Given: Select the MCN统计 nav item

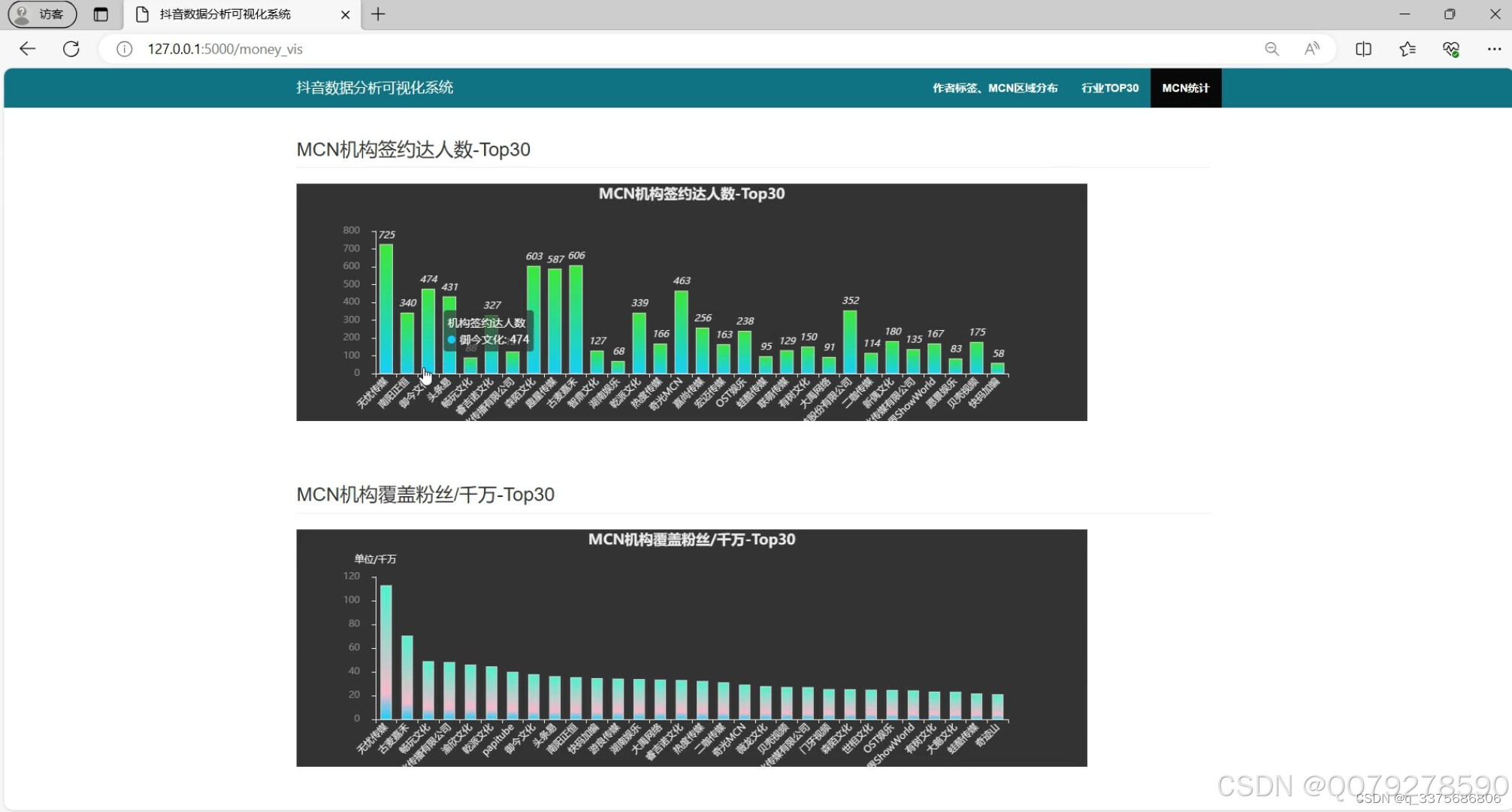Looking at the screenshot, I should pos(1185,88).
